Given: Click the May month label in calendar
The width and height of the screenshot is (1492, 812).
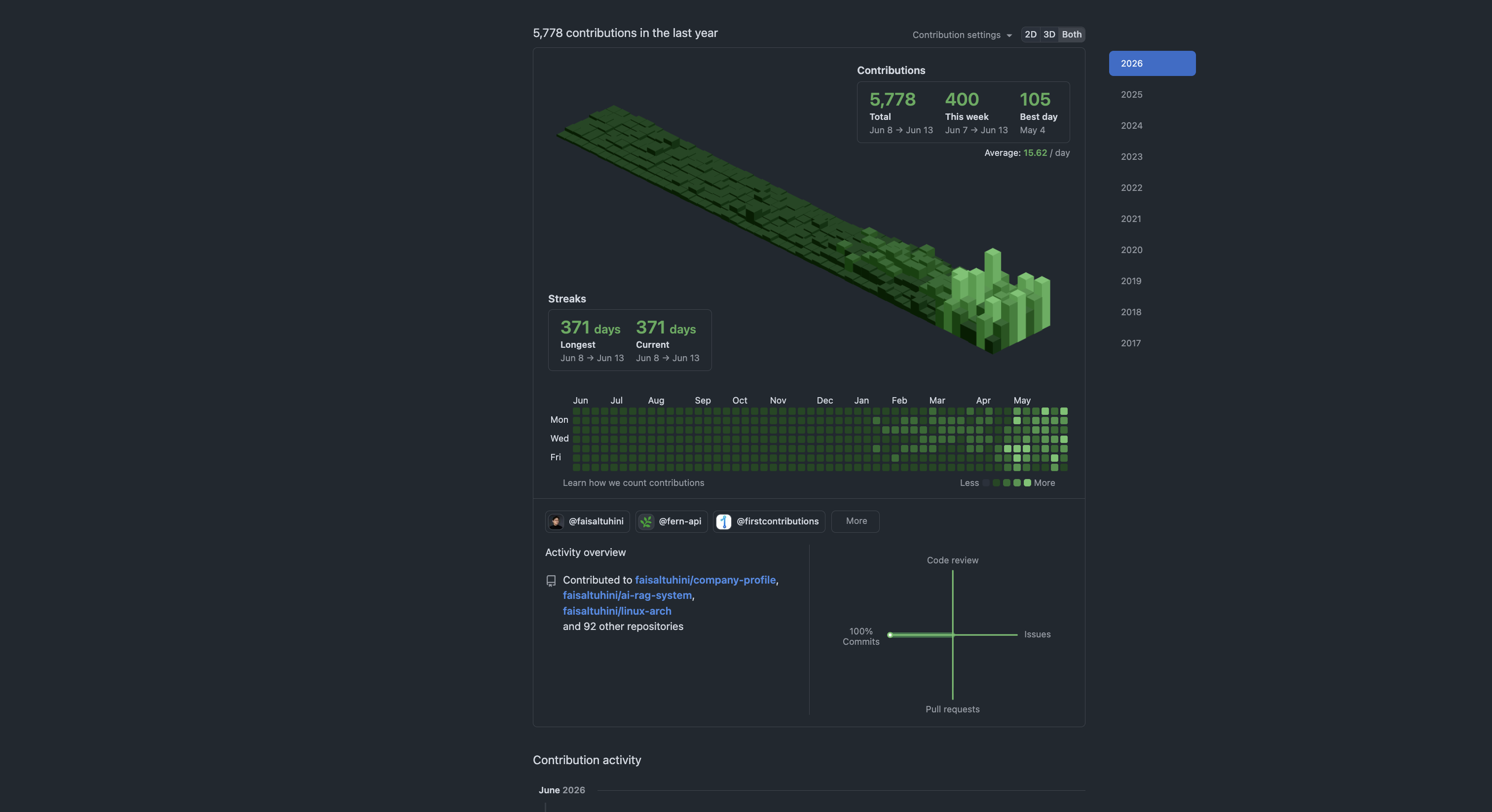Looking at the screenshot, I should [1022, 400].
